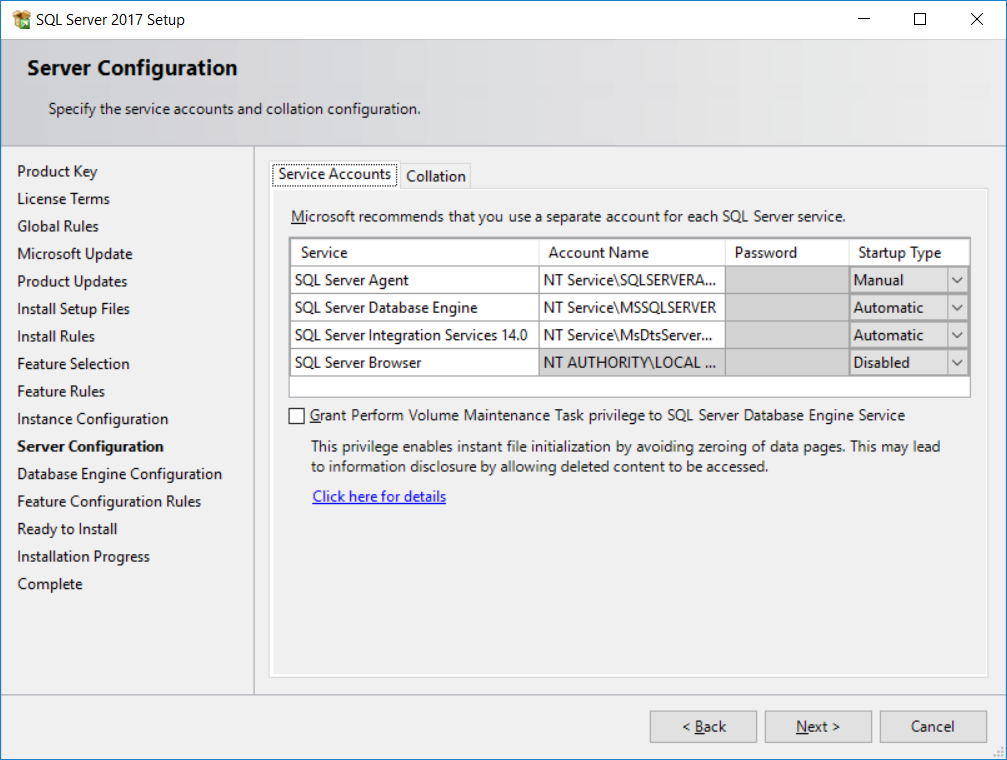Open Startup Type dropdown for Integration Services 14.0
Viewport: 1007px width, 760px height.
pyautogui.click(x=957, y=335)
